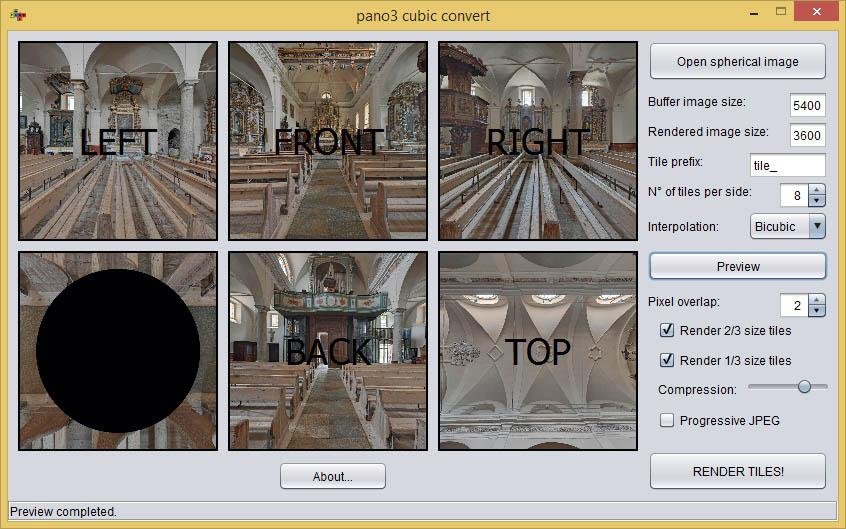Click the Buffer image size field
Image resolution: width=846 pixels, height=529 pixels.
(807, 105)
